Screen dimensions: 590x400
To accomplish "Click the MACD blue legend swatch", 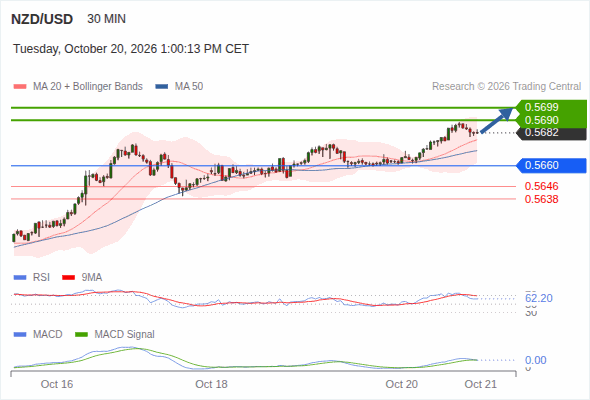I will tap(20, 335).
